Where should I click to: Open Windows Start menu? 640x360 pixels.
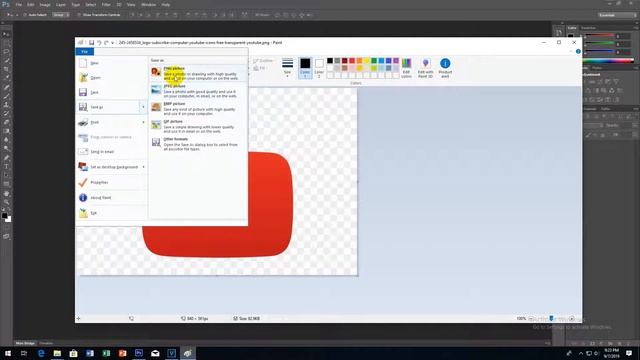(8, 353)
